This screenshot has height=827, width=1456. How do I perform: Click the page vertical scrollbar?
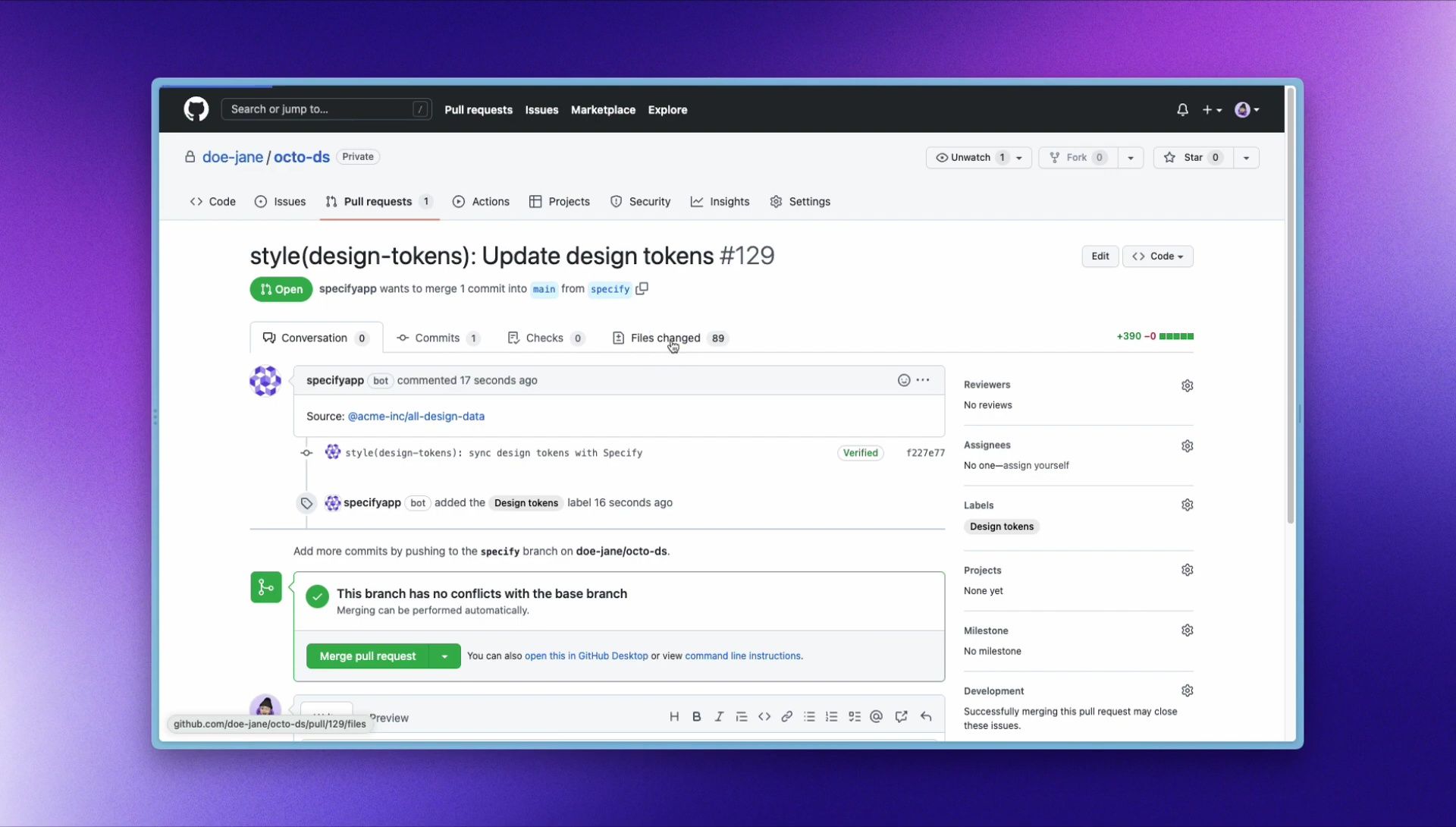click(1291, 304)
